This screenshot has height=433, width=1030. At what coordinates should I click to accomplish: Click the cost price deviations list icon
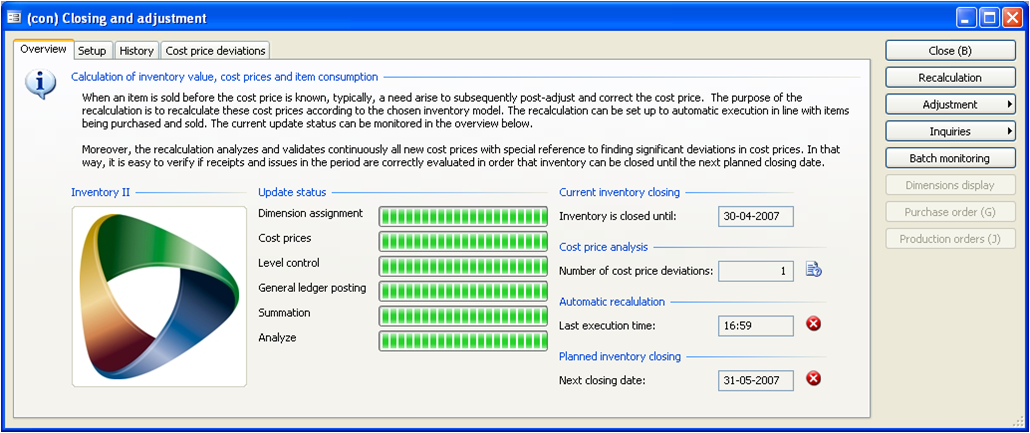click(813, 269)
